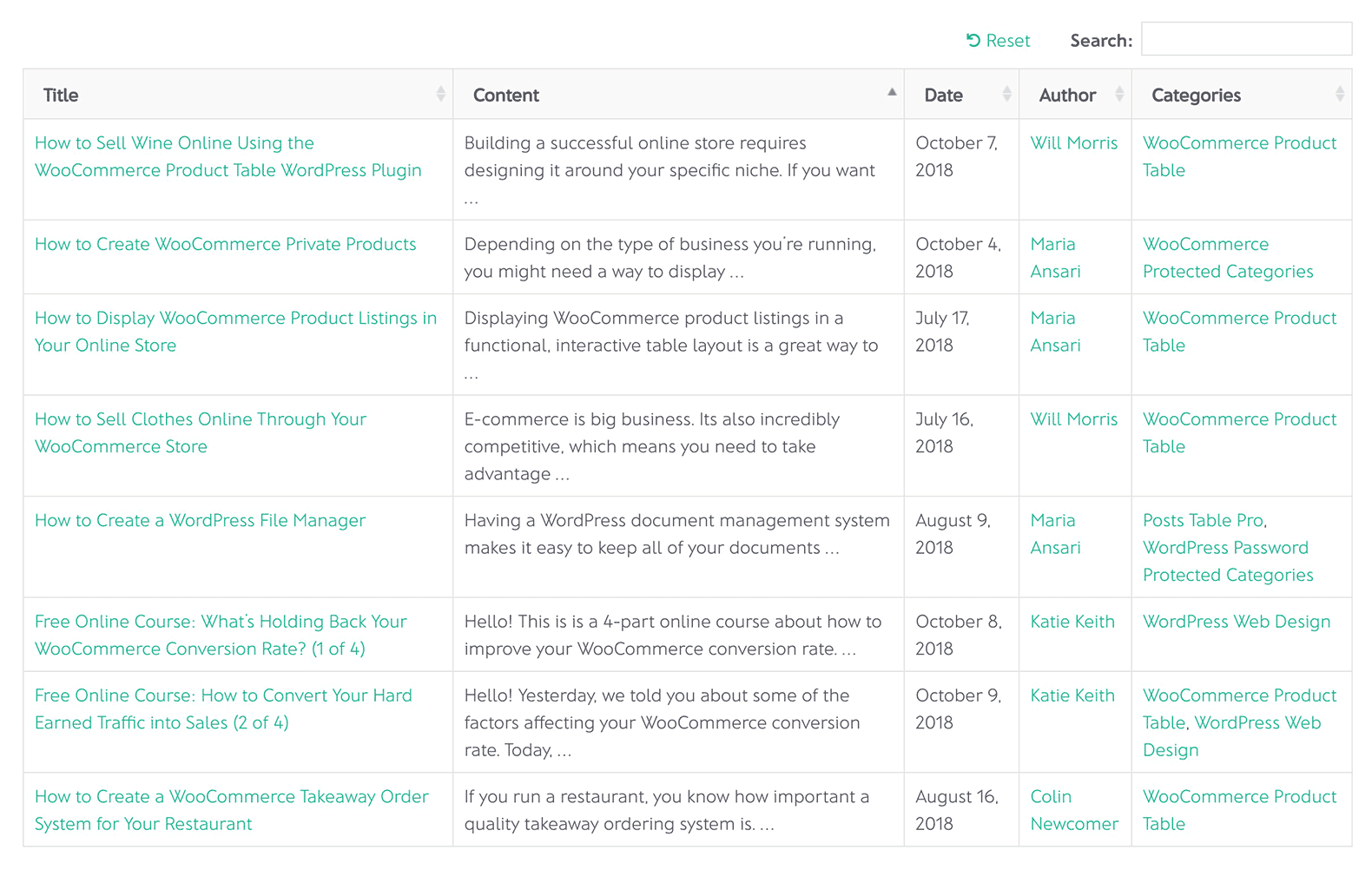Select WooCommerce Product Table category in Wine row

pyautogui.click(x=1239, y=156)
